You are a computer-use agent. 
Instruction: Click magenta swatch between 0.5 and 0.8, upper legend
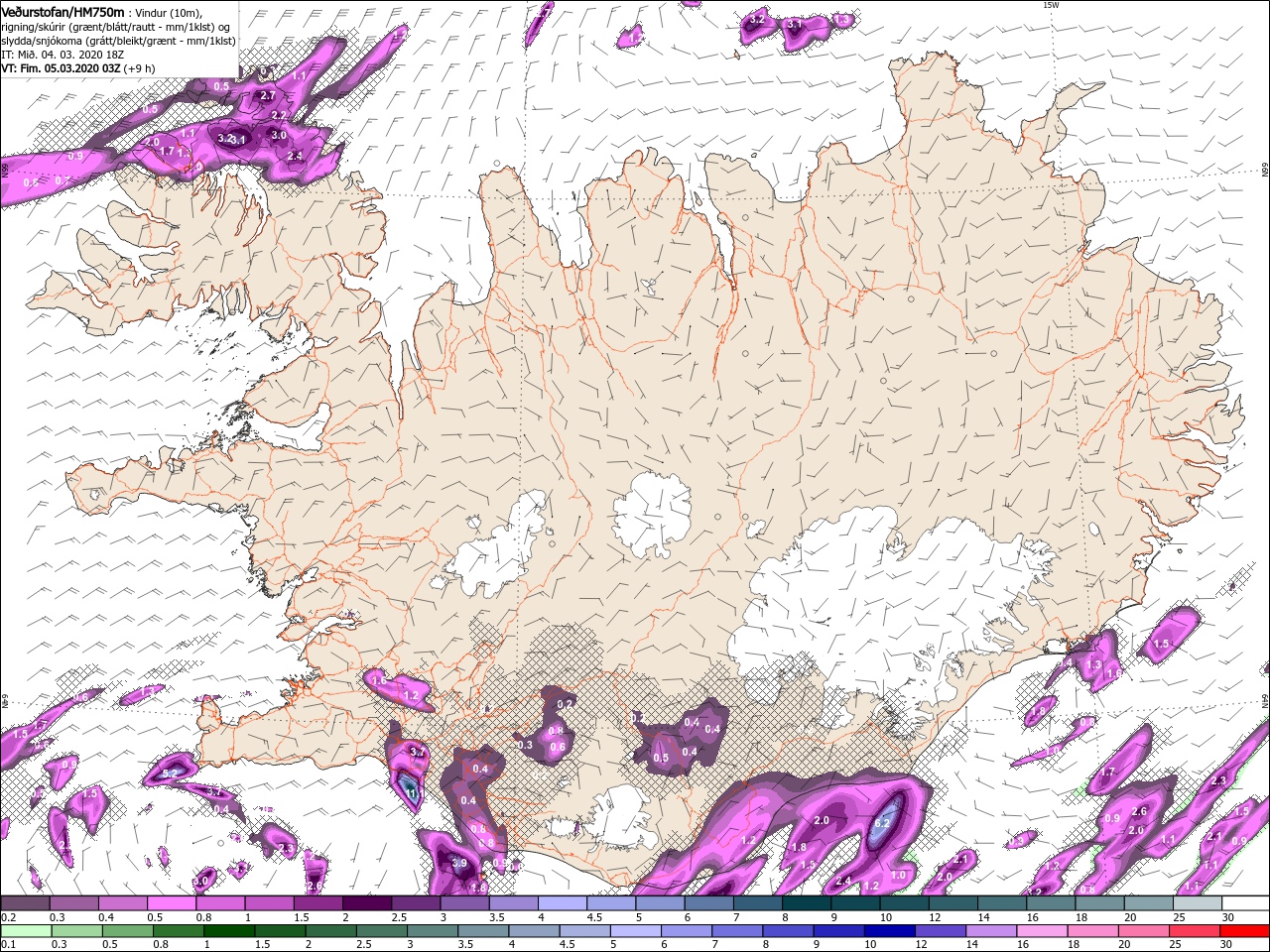point(172,904)
